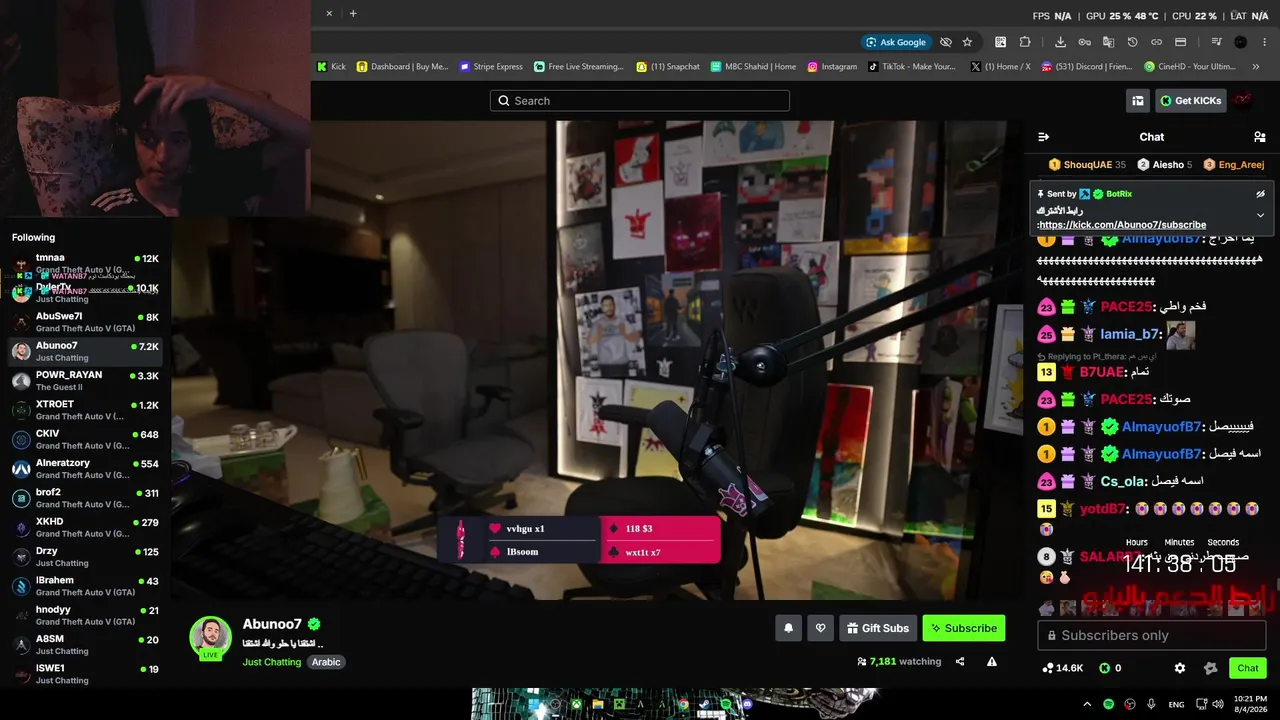This screenshot has height=720, width=1280.
Task: Turn on stream notifications bell
Action: coord(788,628)
